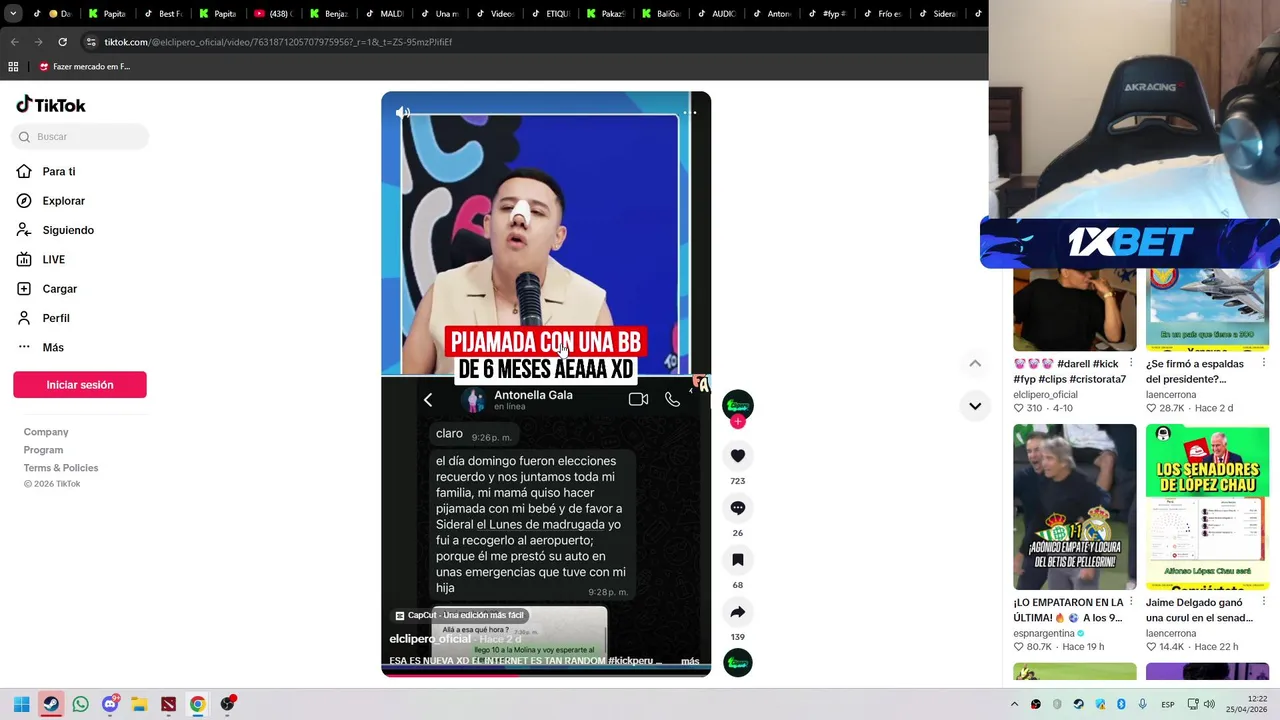Open the elclipero_oficial username on the video
1280x720 pixels.
[x=430, y=639]
